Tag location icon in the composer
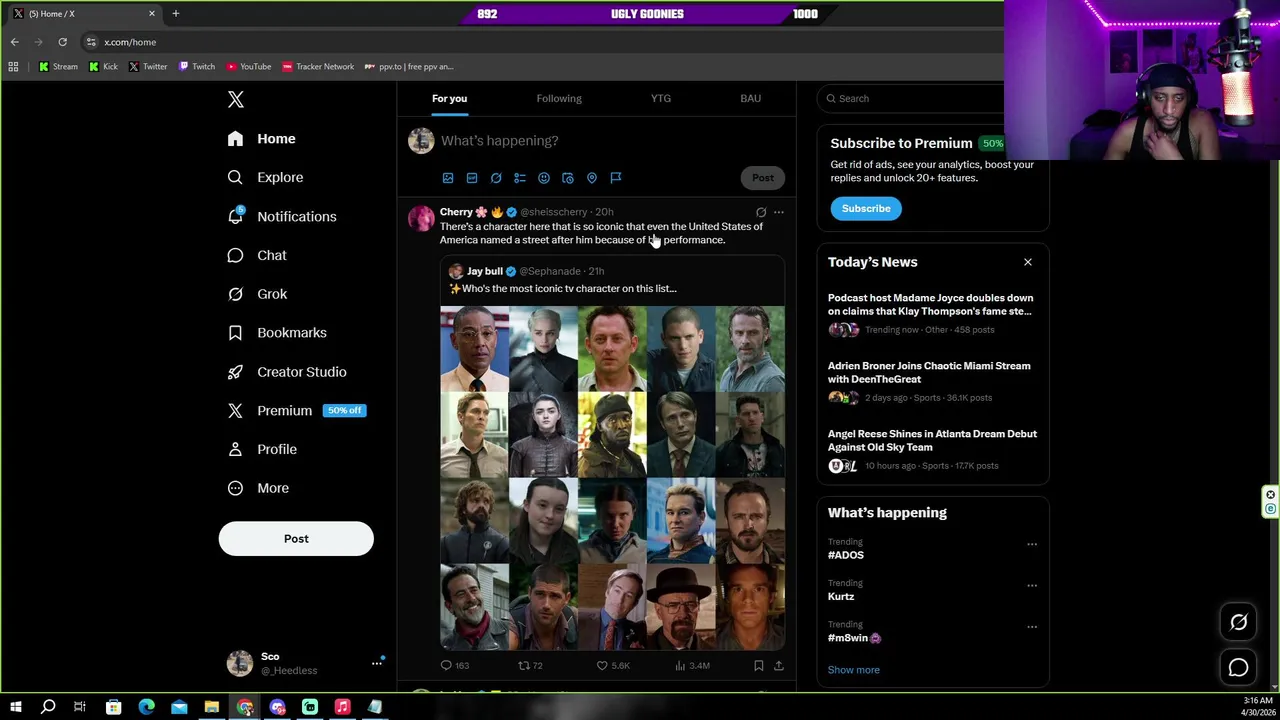This screenshot has height=720, width=1280. (592, 178)
